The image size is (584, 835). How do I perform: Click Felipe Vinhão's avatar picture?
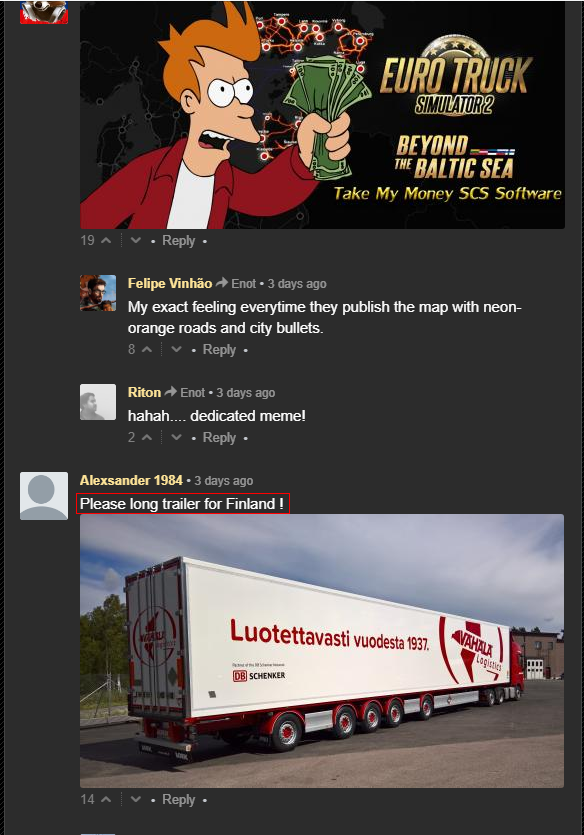pyautogui.click(x=98, y=293)
